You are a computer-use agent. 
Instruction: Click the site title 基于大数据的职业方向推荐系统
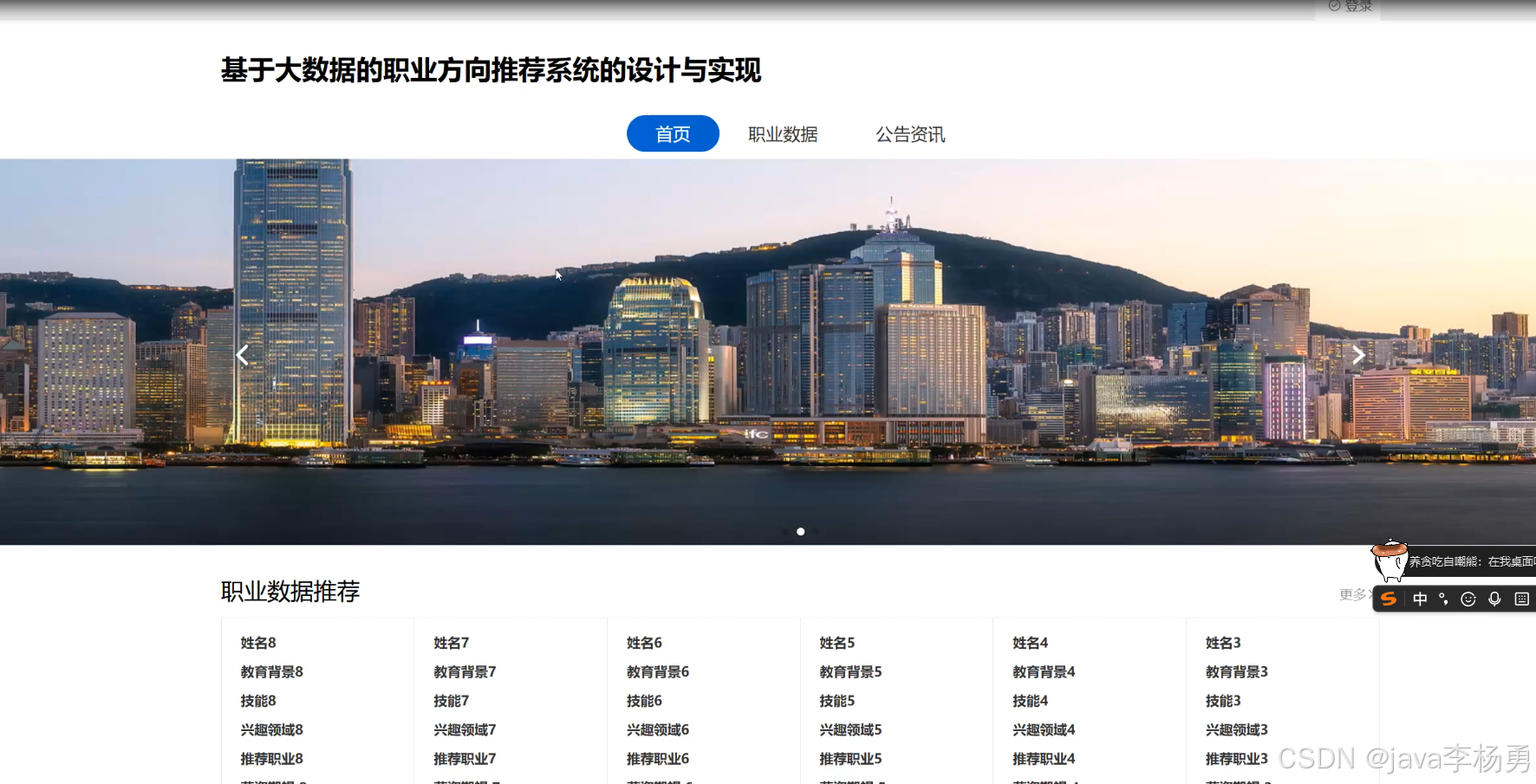tap(491, 70)
